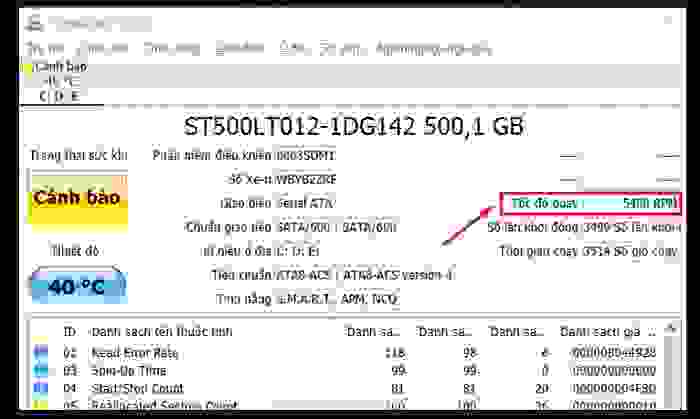Click the threshold value 20 of Start/Stop Count

click(x=542, y=388)
